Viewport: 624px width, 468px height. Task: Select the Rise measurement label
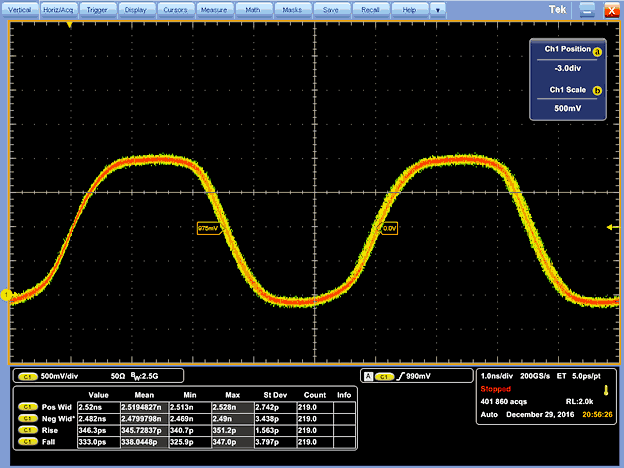tap(50, 430)
